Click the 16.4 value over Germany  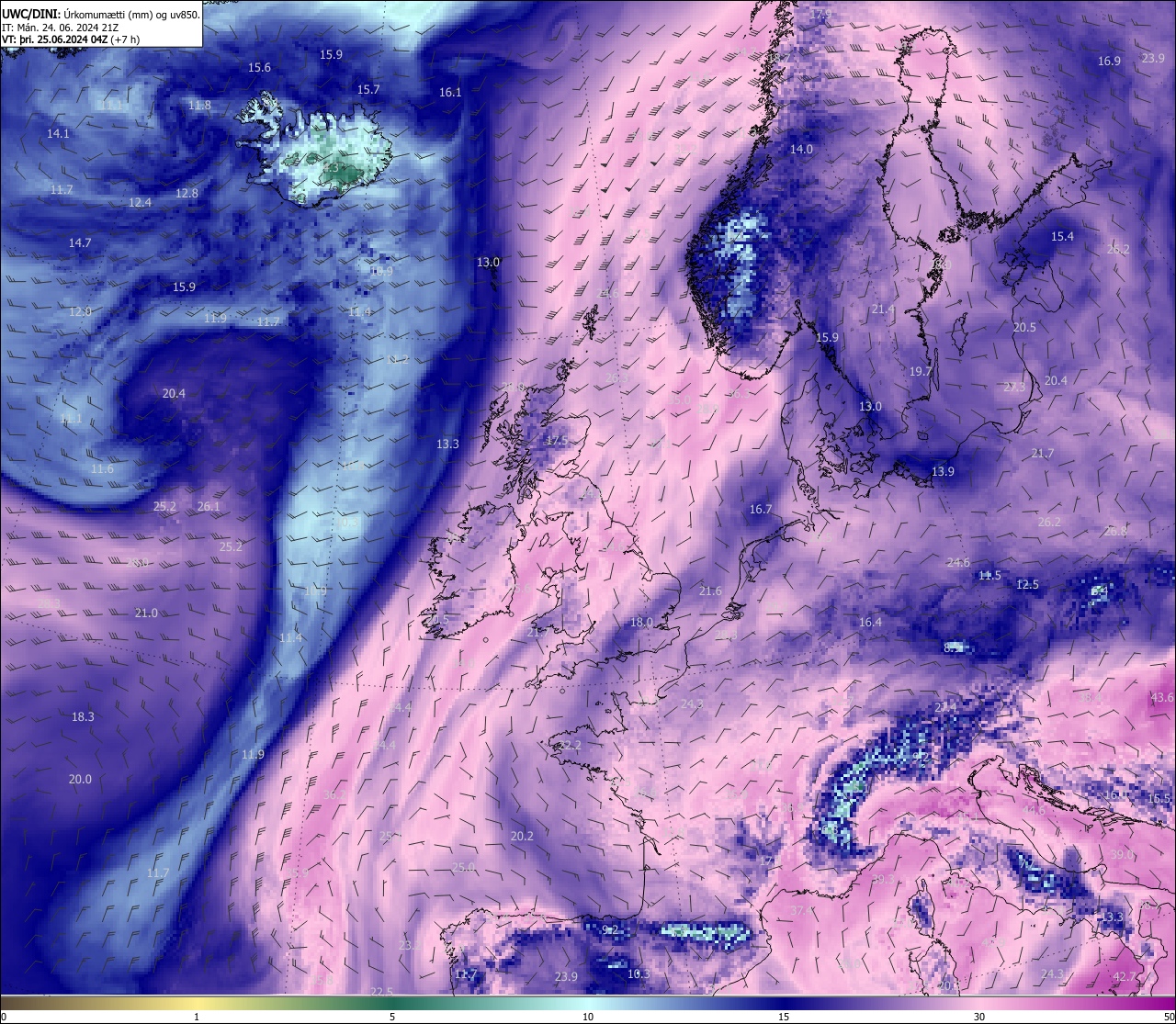tap(870, 623)
